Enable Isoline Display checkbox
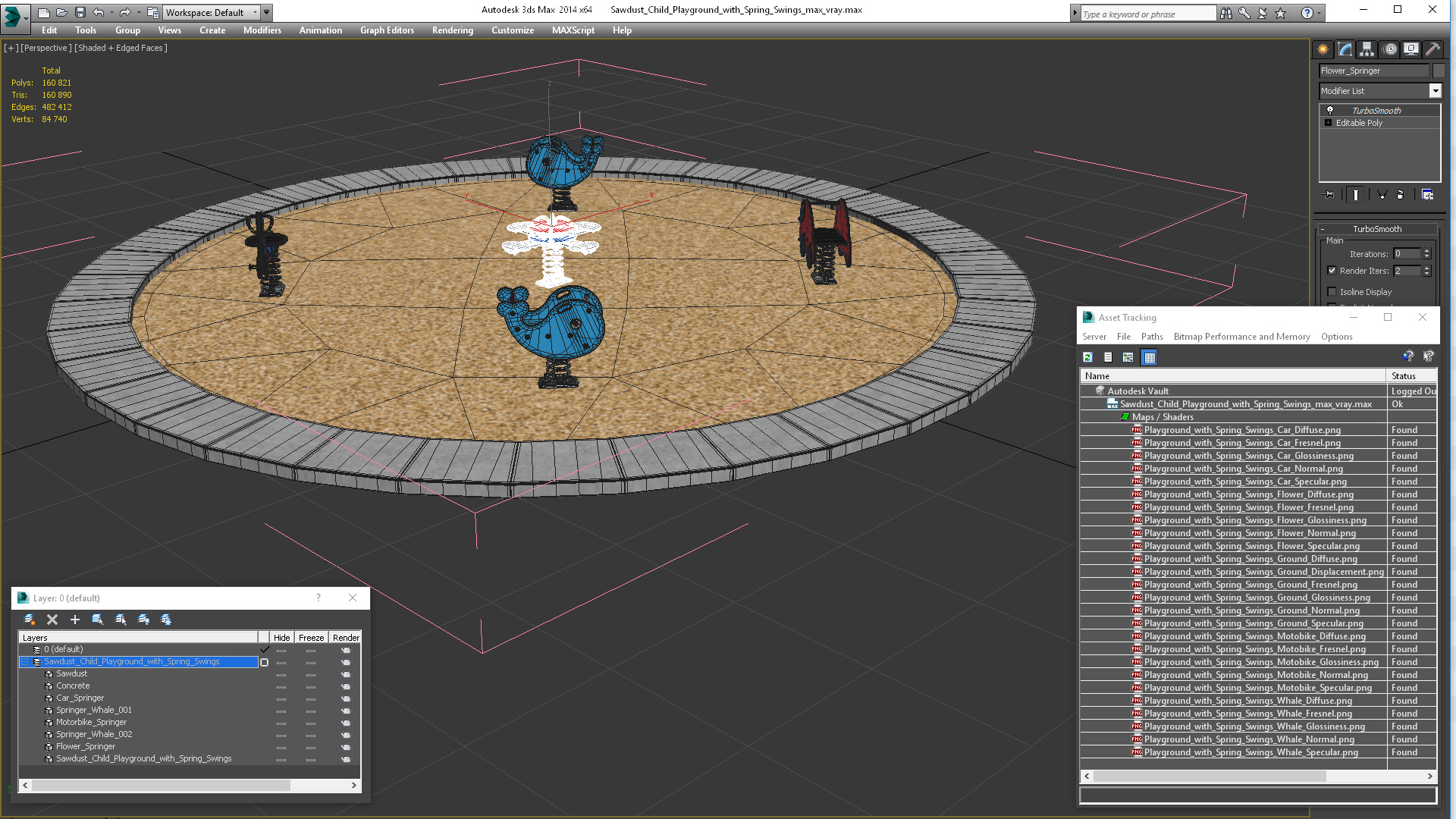 pos(1332,292)
